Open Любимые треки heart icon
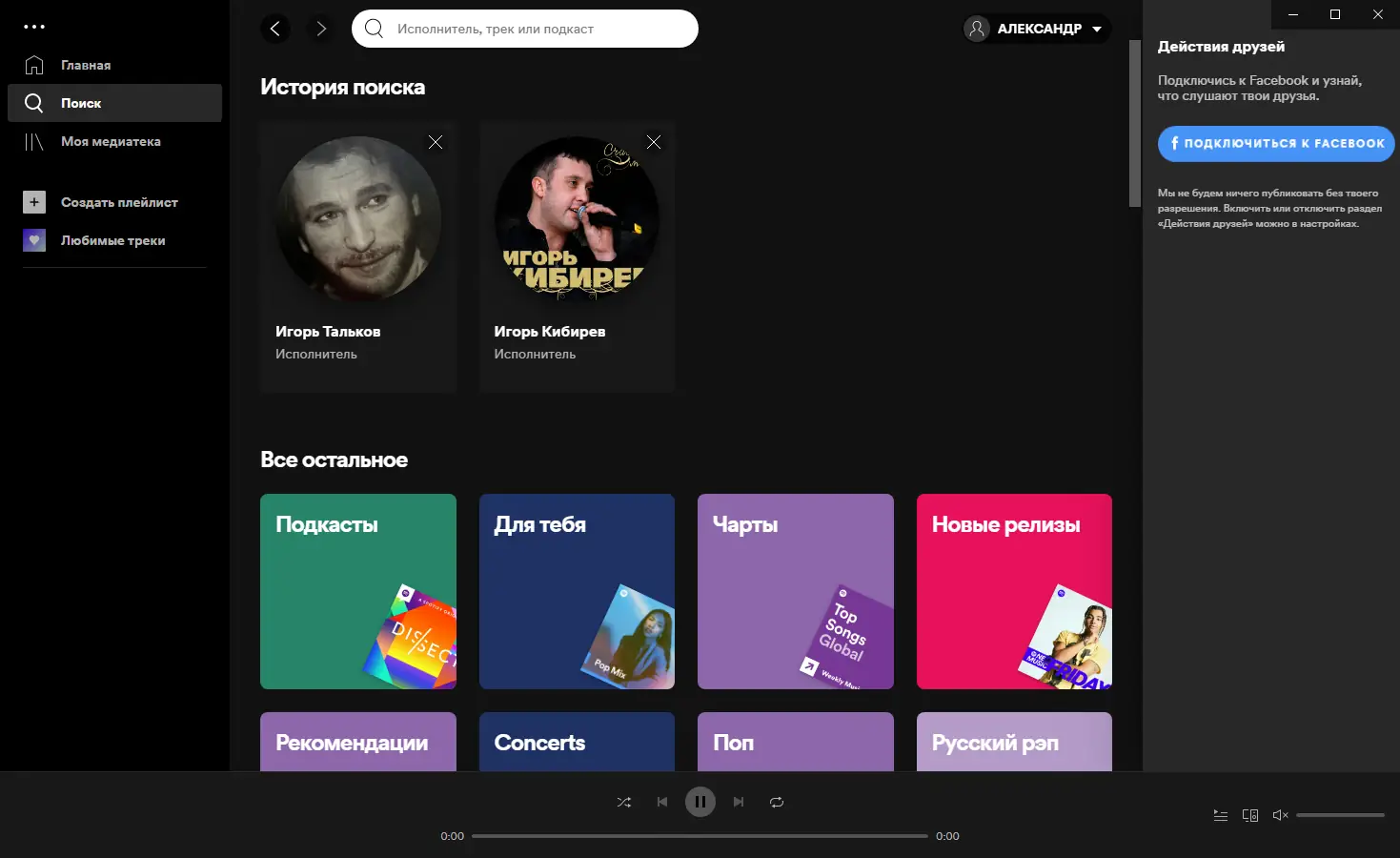The height and width of the screenshot is (858, 1400). [34, 240]
